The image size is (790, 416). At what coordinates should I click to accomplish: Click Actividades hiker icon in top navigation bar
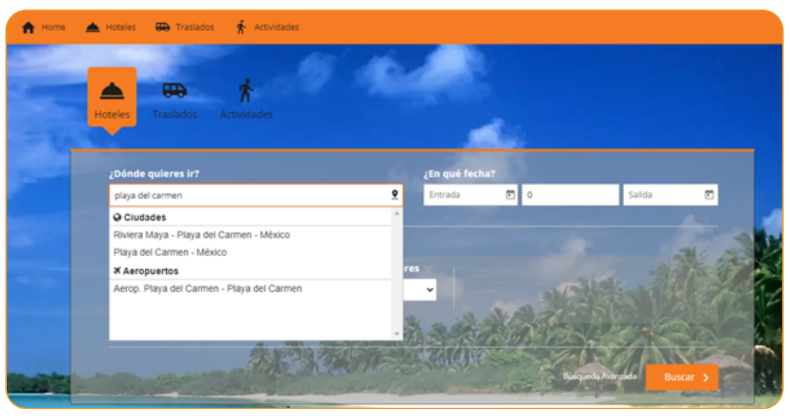coord(241,27)
